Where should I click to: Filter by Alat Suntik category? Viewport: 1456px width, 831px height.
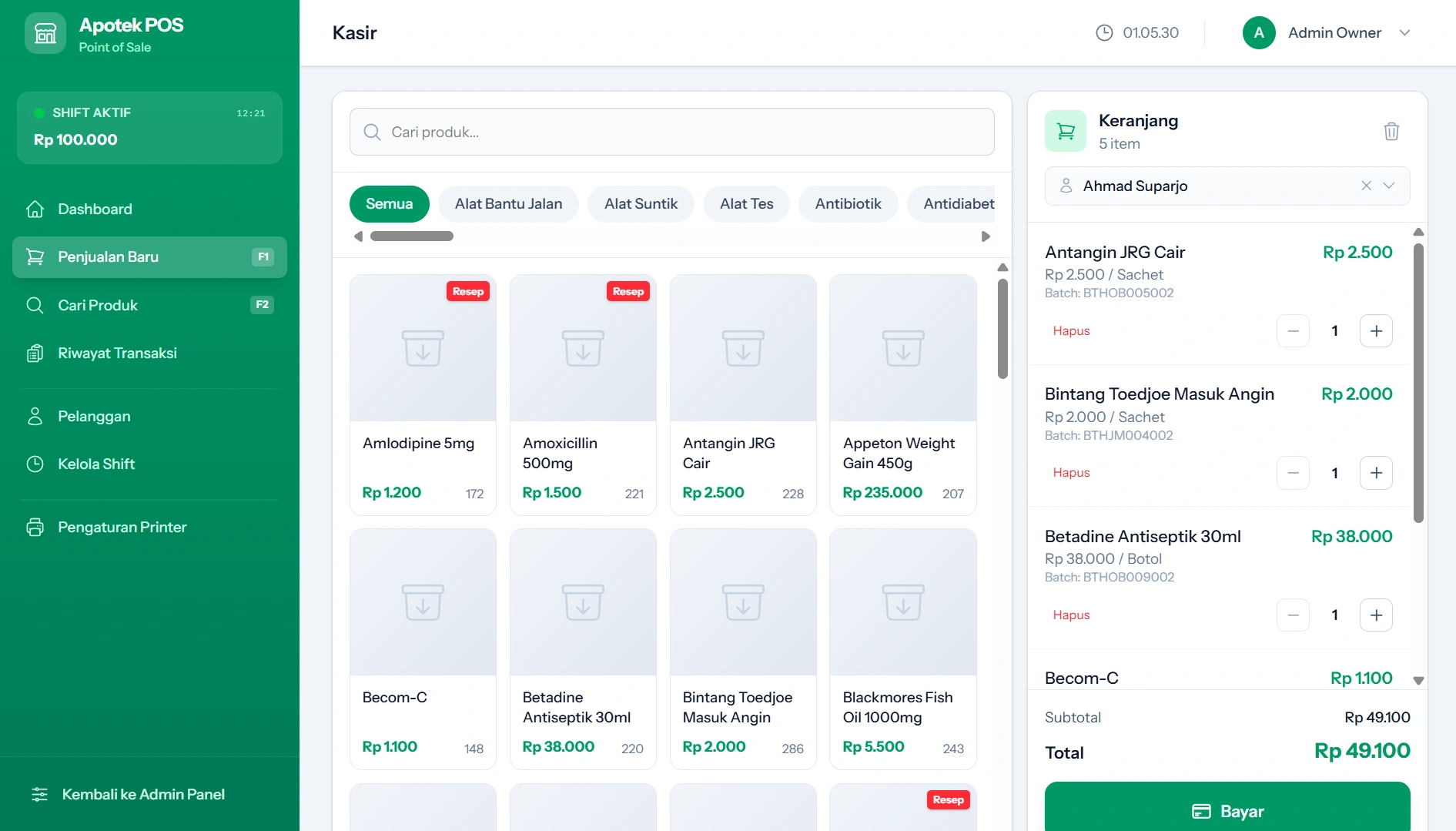641,204
